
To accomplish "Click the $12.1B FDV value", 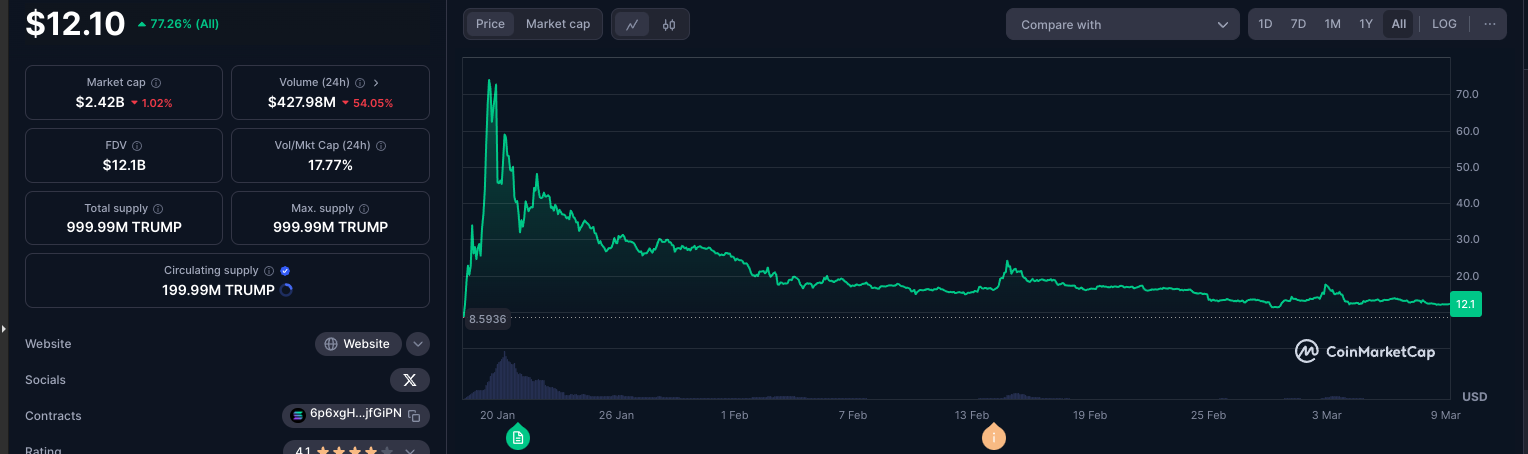I will 124,165.
